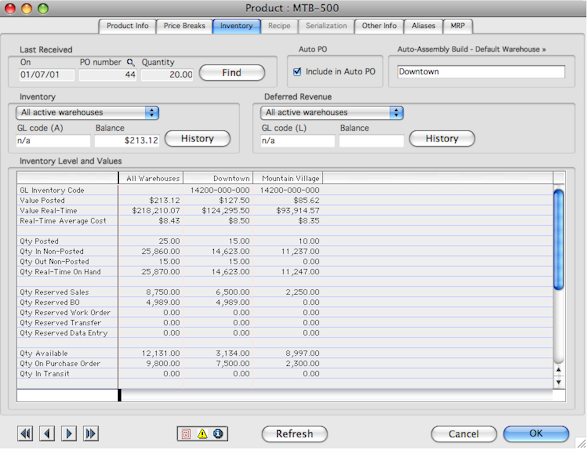This screenshot has width=587, height=450.
Task: Select the Qty In Non-Posted row label
Action: 52,251
